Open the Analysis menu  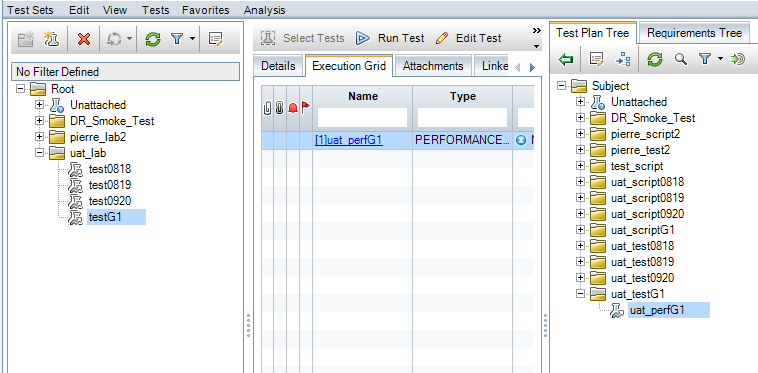pos(264,10)
